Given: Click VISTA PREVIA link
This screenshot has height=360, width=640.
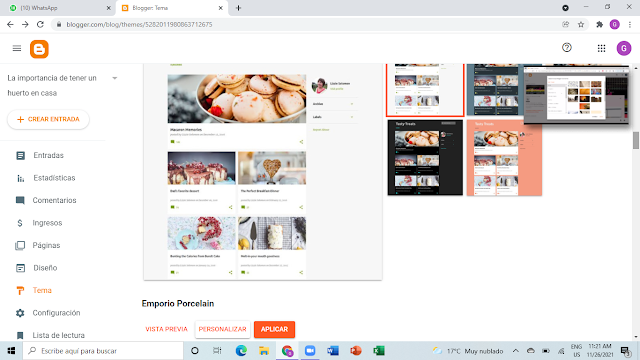Looking at the screenshot, I should click(x=167, y=329).
